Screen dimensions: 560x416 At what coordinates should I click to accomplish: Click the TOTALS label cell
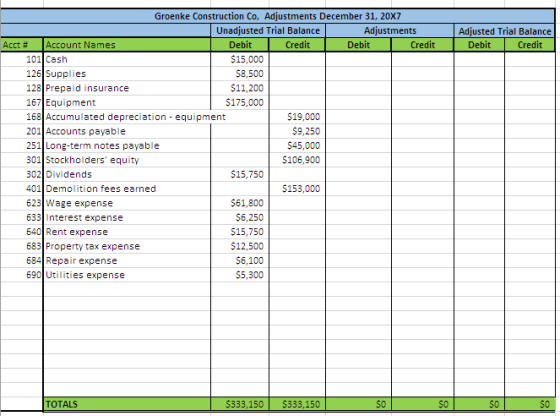point(127,404)
